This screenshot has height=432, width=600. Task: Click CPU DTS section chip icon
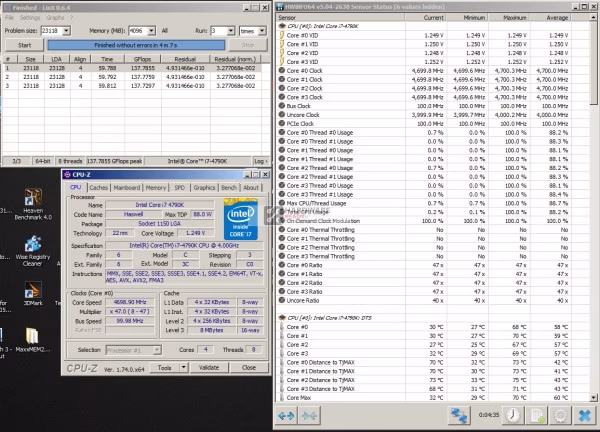coord(282,318)
